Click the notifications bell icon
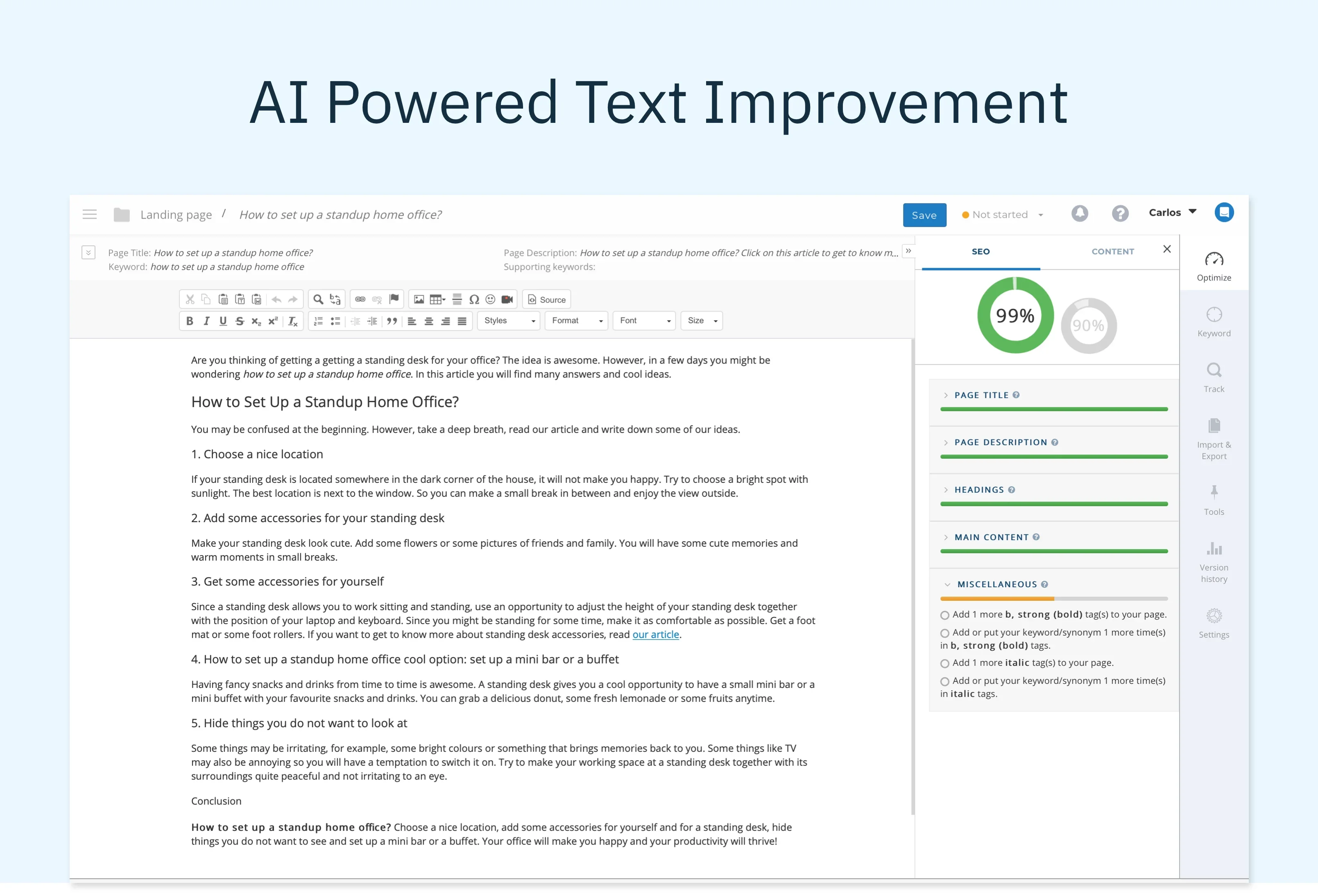 (x=1079, y=214)
